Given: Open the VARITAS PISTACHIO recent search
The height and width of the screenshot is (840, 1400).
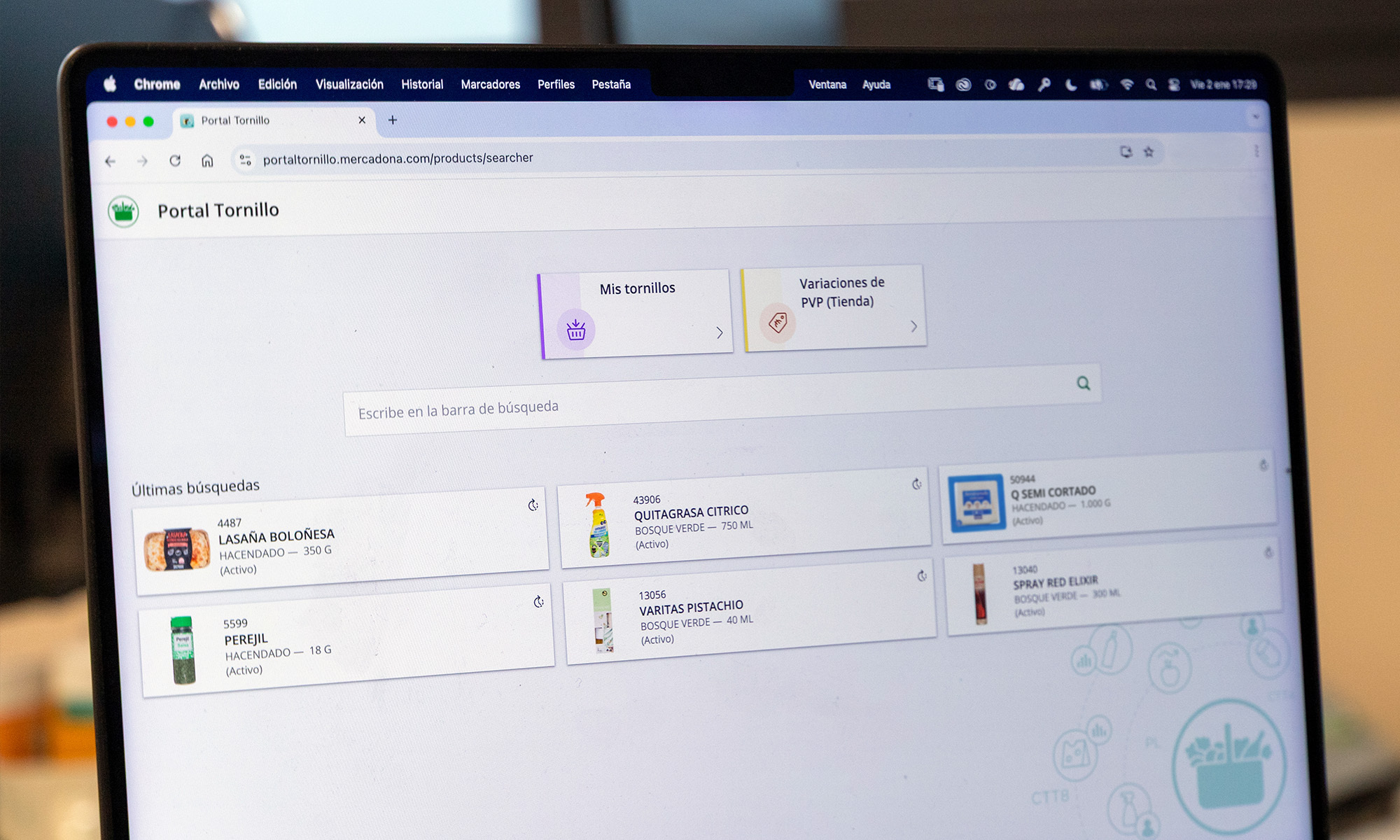Looking at the screenshot, I should click(x=750, y=612).
